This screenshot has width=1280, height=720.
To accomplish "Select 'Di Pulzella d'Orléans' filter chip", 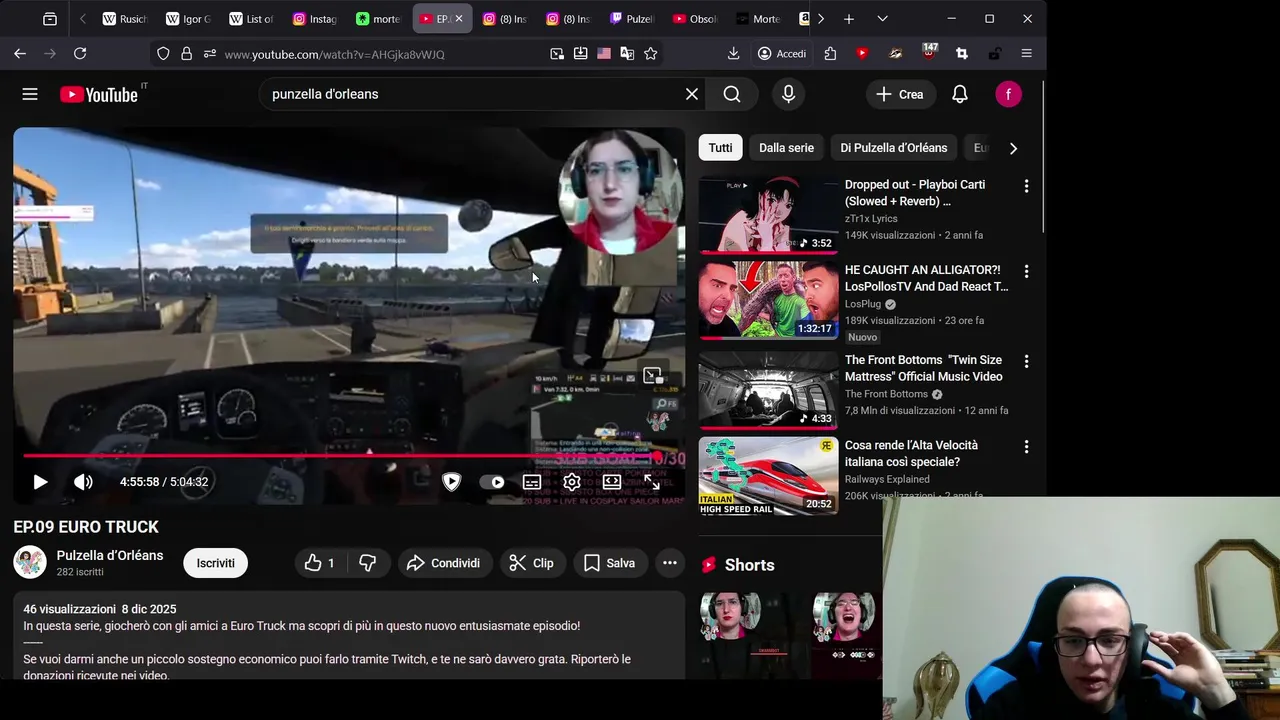I will coord(894,148).
